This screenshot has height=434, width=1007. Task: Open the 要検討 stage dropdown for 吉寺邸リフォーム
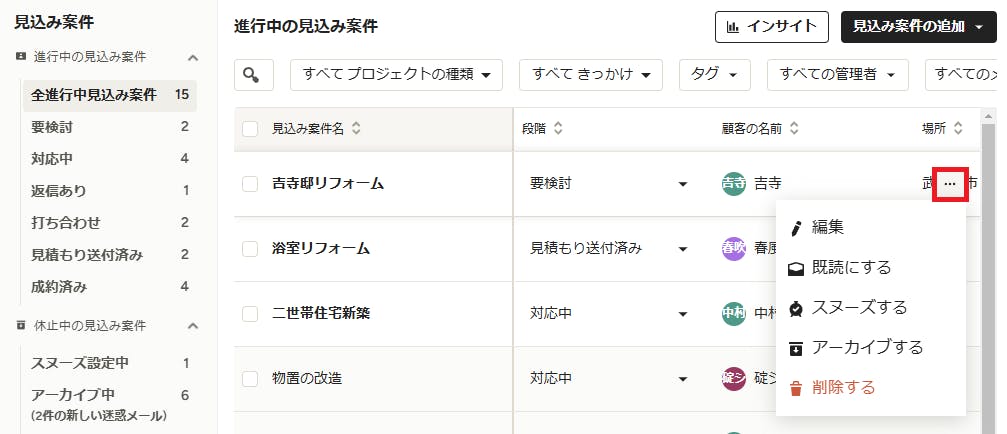683,184
